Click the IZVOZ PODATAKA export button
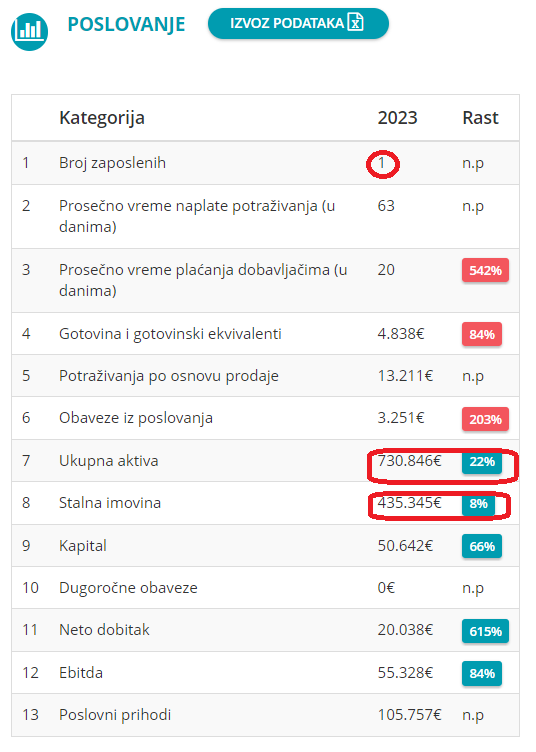Image resolution: width=536 pixels, height=752 pixels. pos(298,23)
